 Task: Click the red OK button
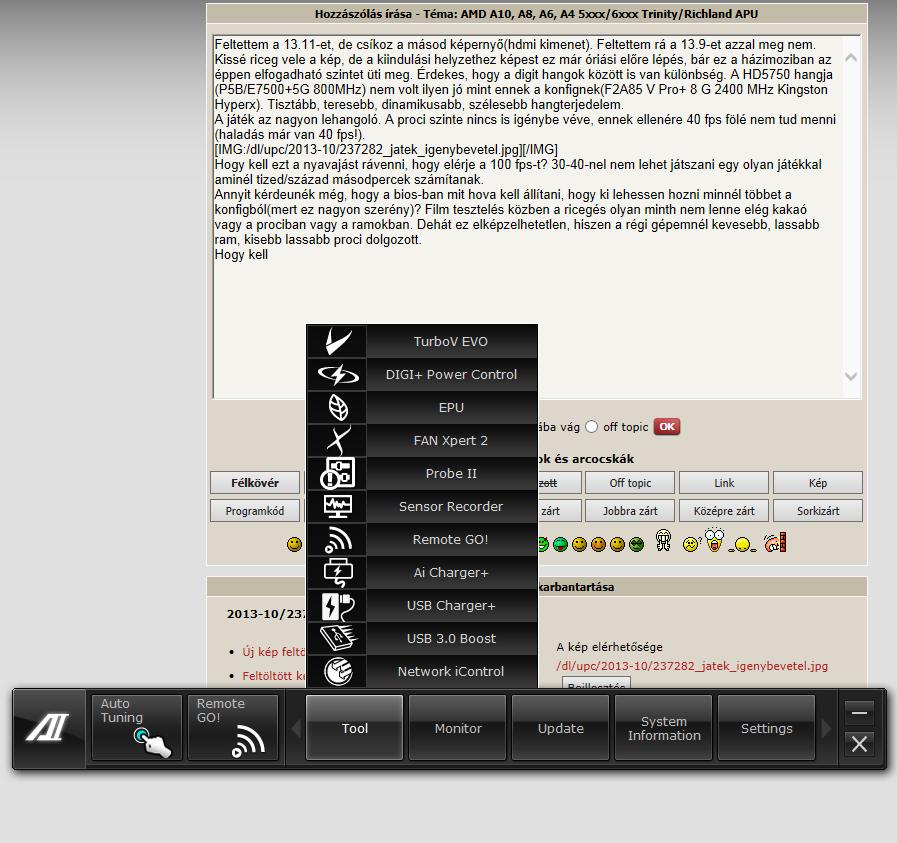tap(667, 427)
